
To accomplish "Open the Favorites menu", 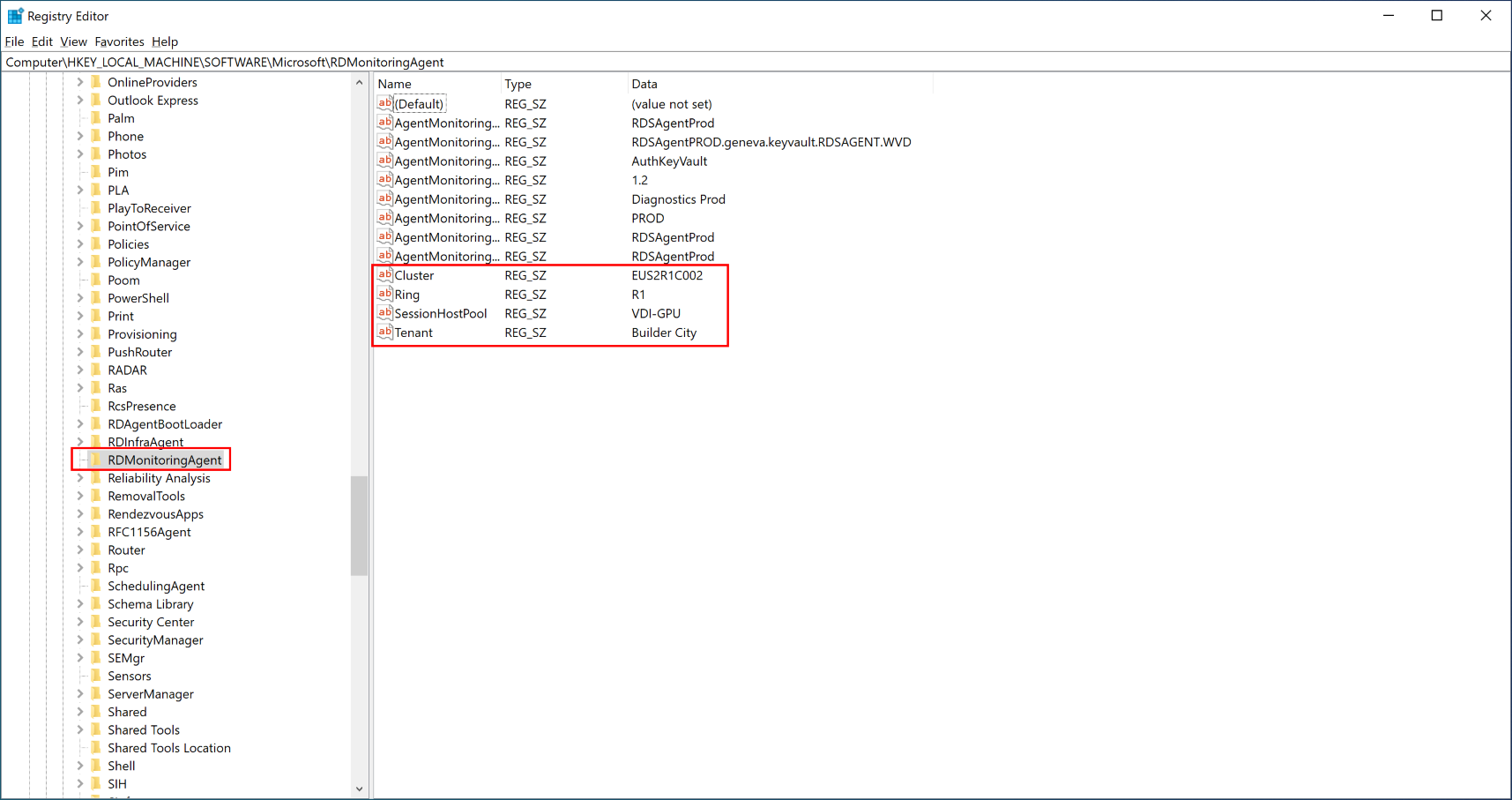I will pos(119,41).
